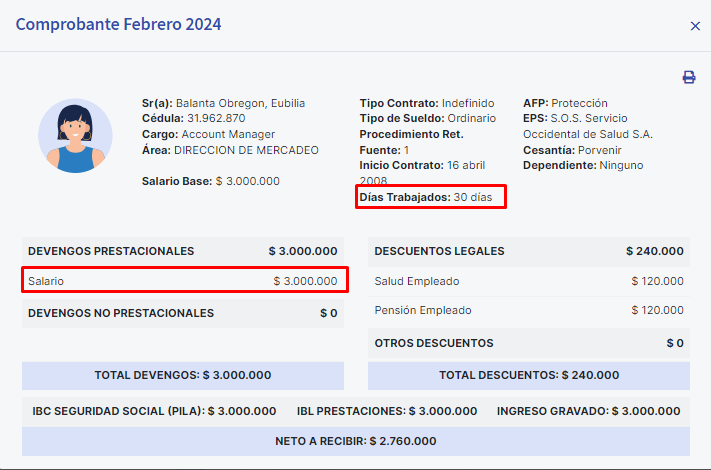711x470 pixels.
Task: Click the Salario row under devengos
Action: pos(185,281)
